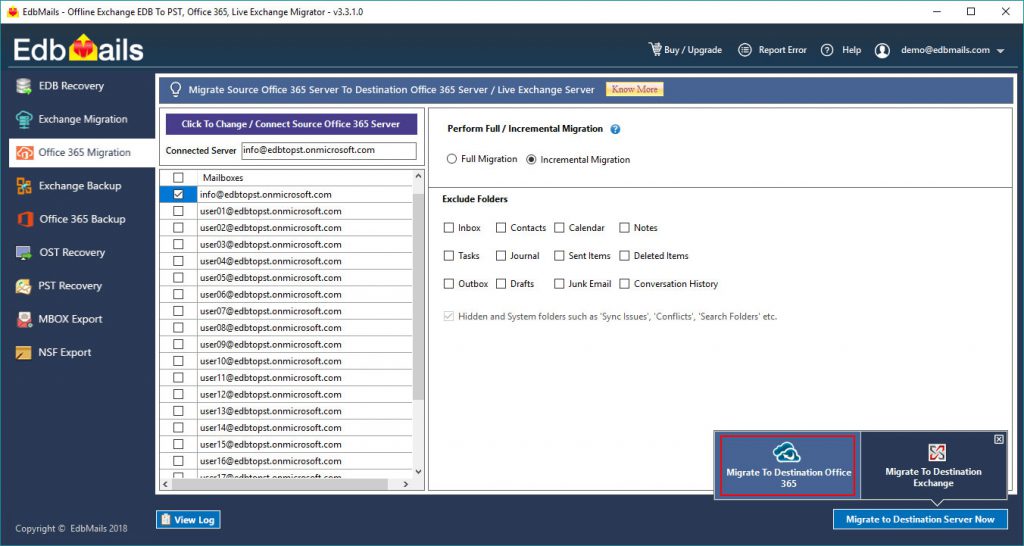Click the Office 365 Backup sidebar icon
This screenshot has height=546, width=1024.
pos(25,219)
